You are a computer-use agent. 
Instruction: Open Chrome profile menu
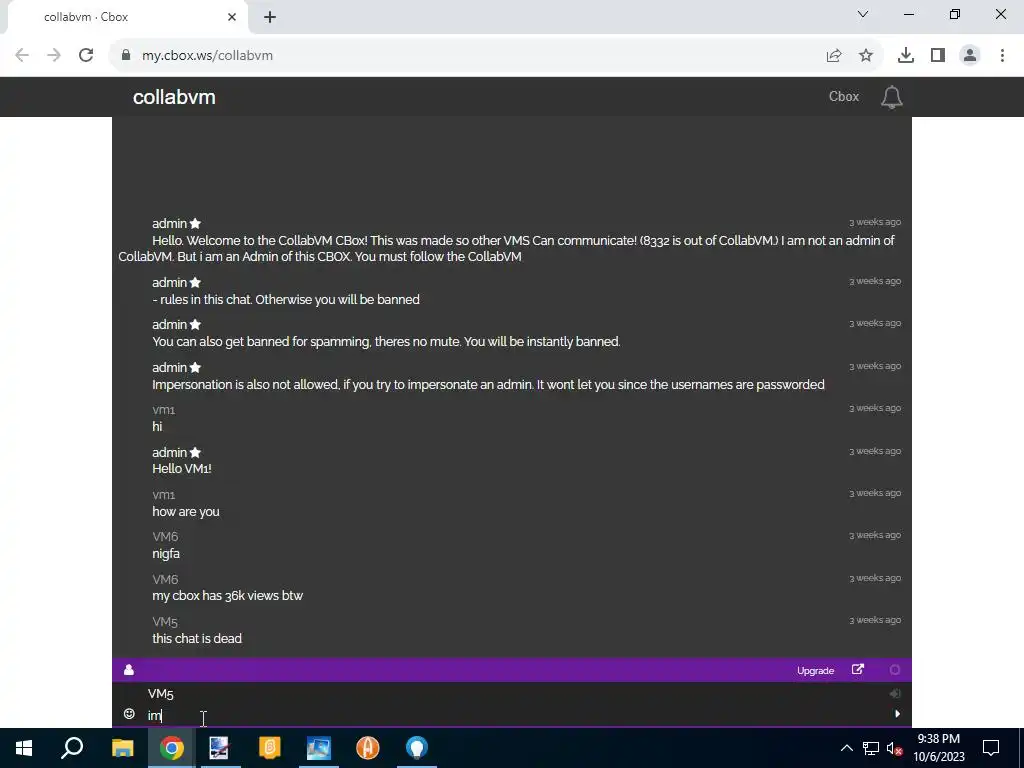click(970, 56)
